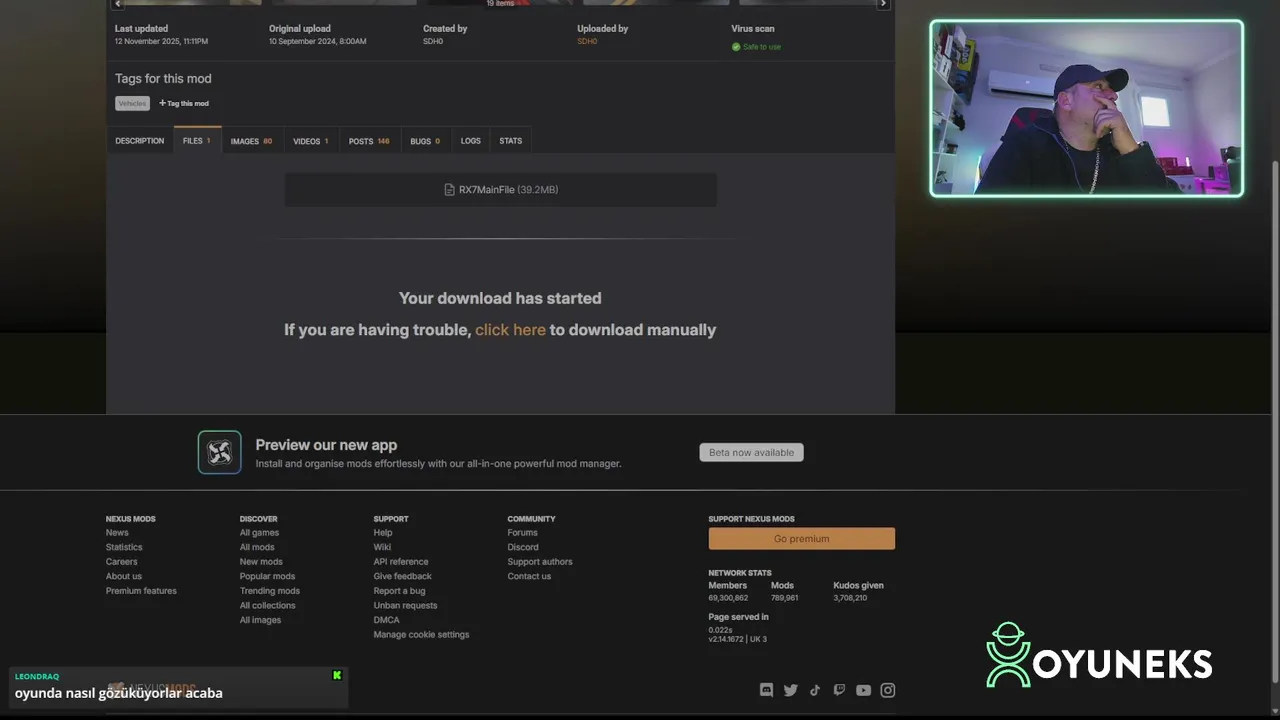Screen dimensions: 1280x720
Task: Open the Discord icon in footer
Action: tap(766, 690)
